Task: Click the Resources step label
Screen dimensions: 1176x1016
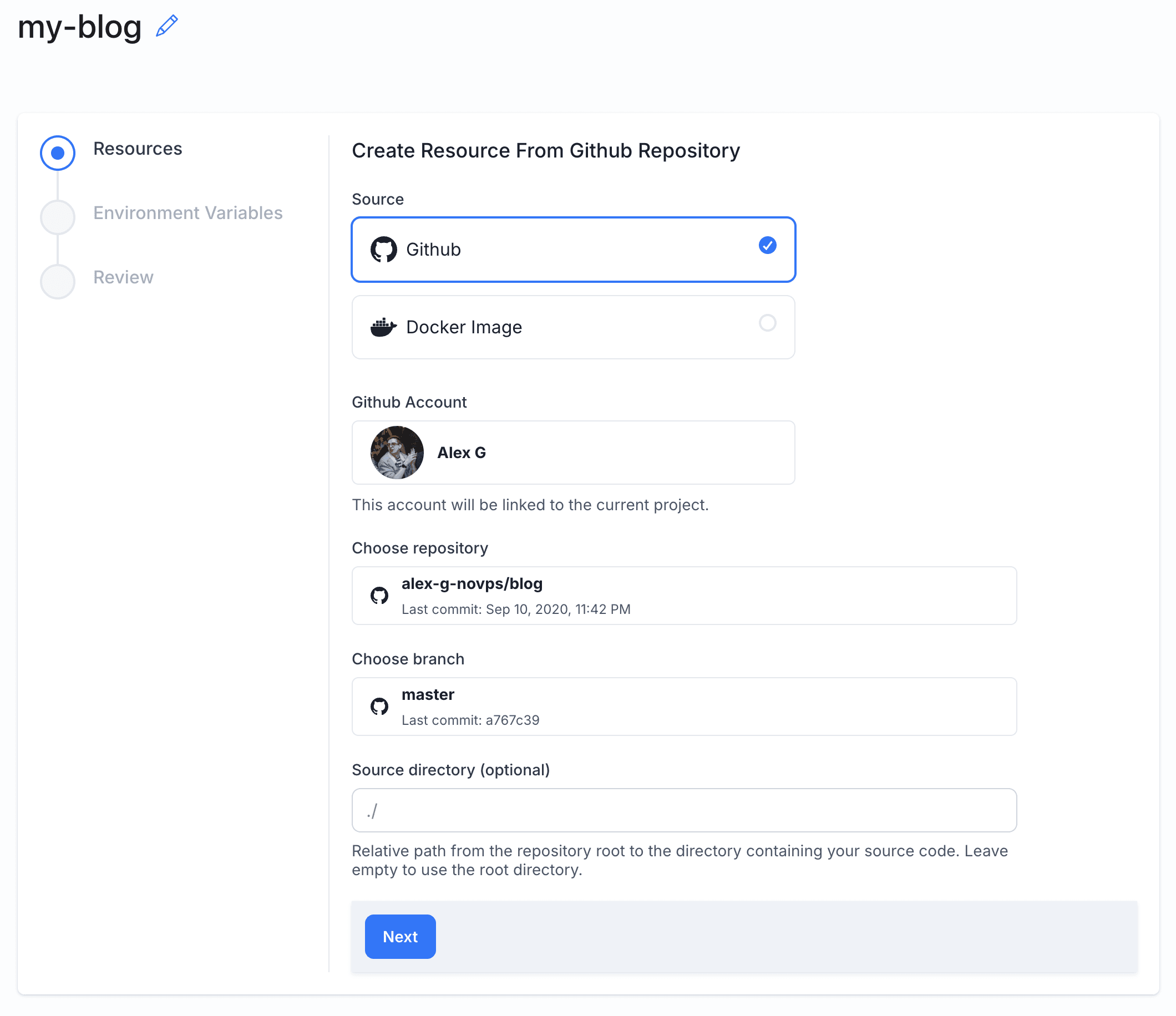Action: point(138,149)
